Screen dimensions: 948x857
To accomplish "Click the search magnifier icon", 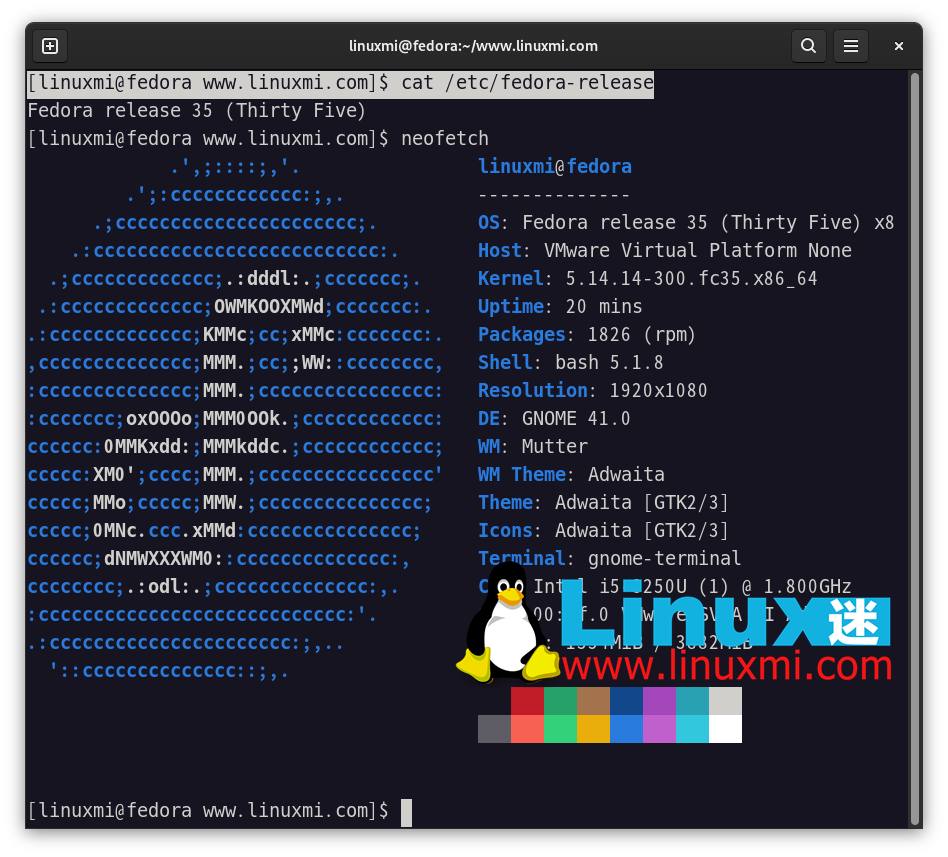I will pyautogui.click(x=808, y=46).
